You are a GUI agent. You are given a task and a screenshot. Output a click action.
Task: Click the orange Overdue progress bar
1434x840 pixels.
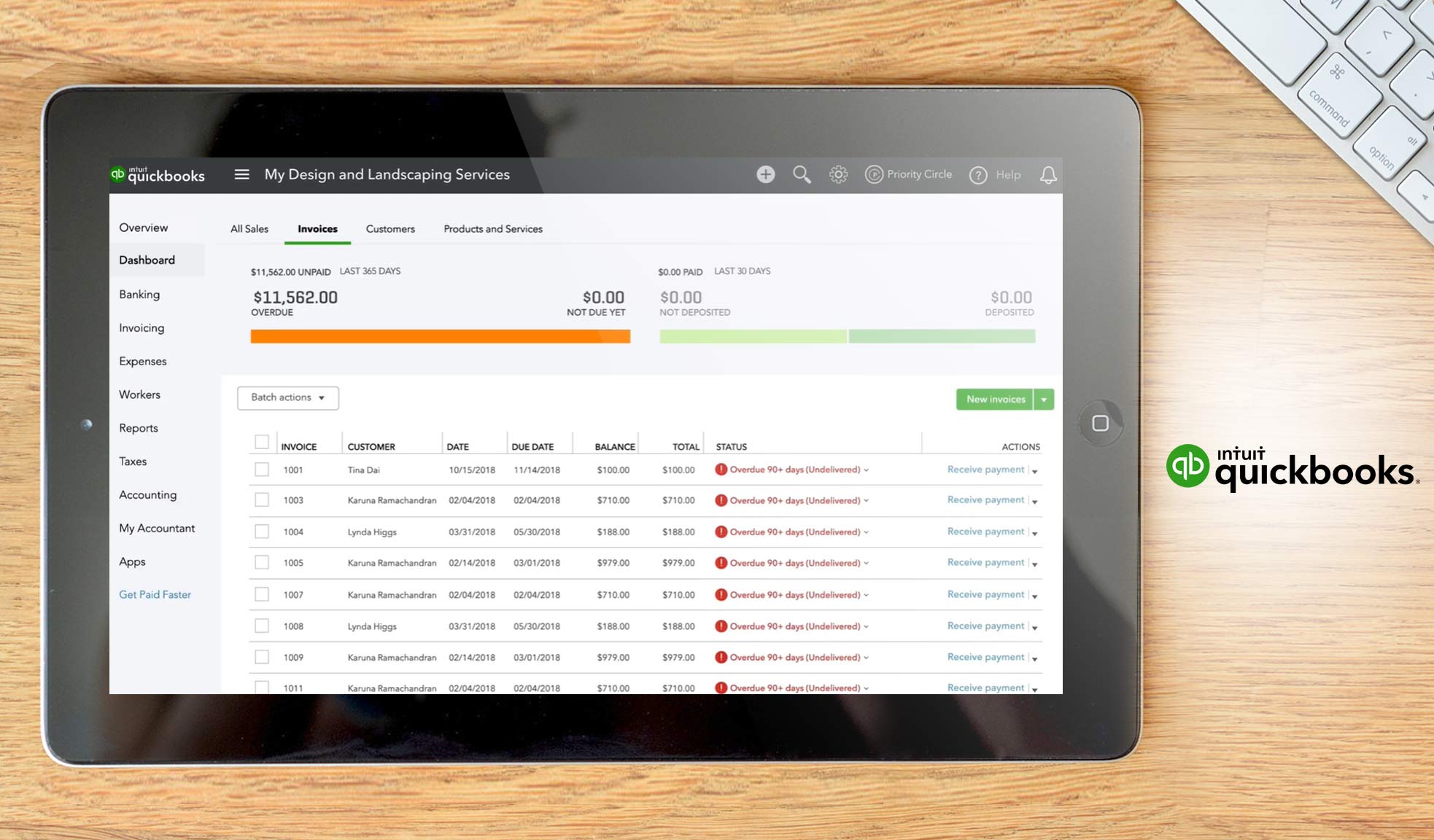coord(441,335)
